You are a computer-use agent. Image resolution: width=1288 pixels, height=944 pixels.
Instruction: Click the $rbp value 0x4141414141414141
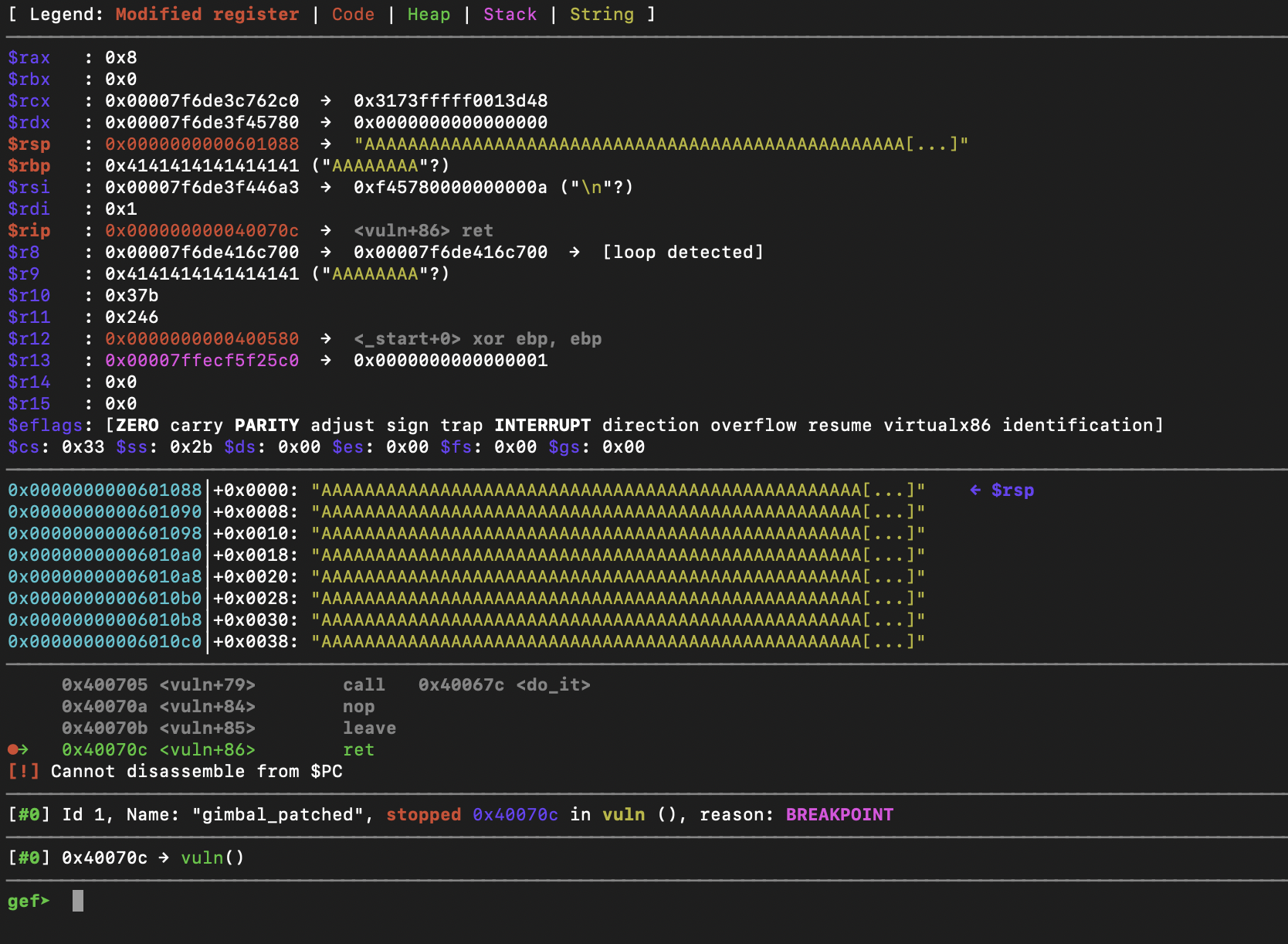(202, 166)
